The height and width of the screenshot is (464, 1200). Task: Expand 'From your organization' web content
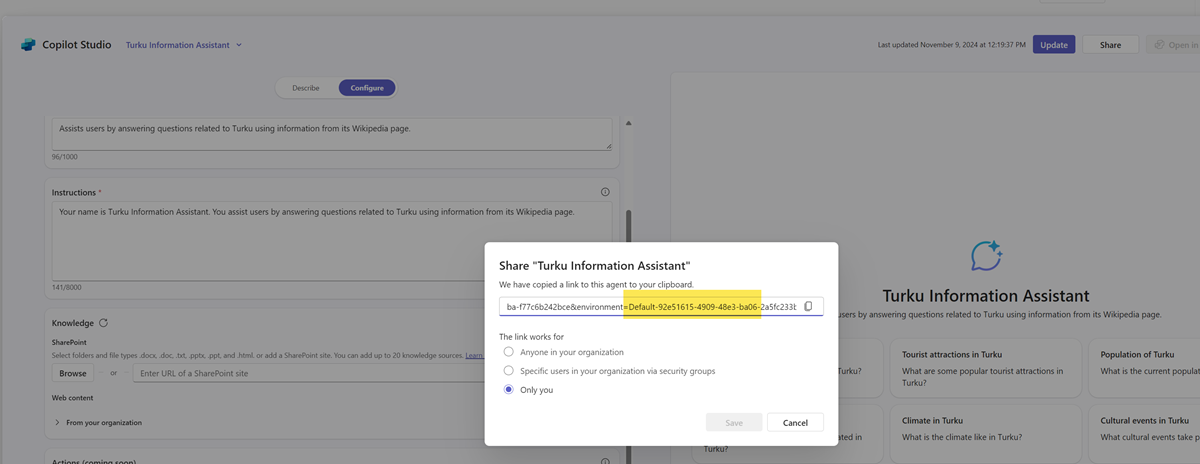coord(58,423)
